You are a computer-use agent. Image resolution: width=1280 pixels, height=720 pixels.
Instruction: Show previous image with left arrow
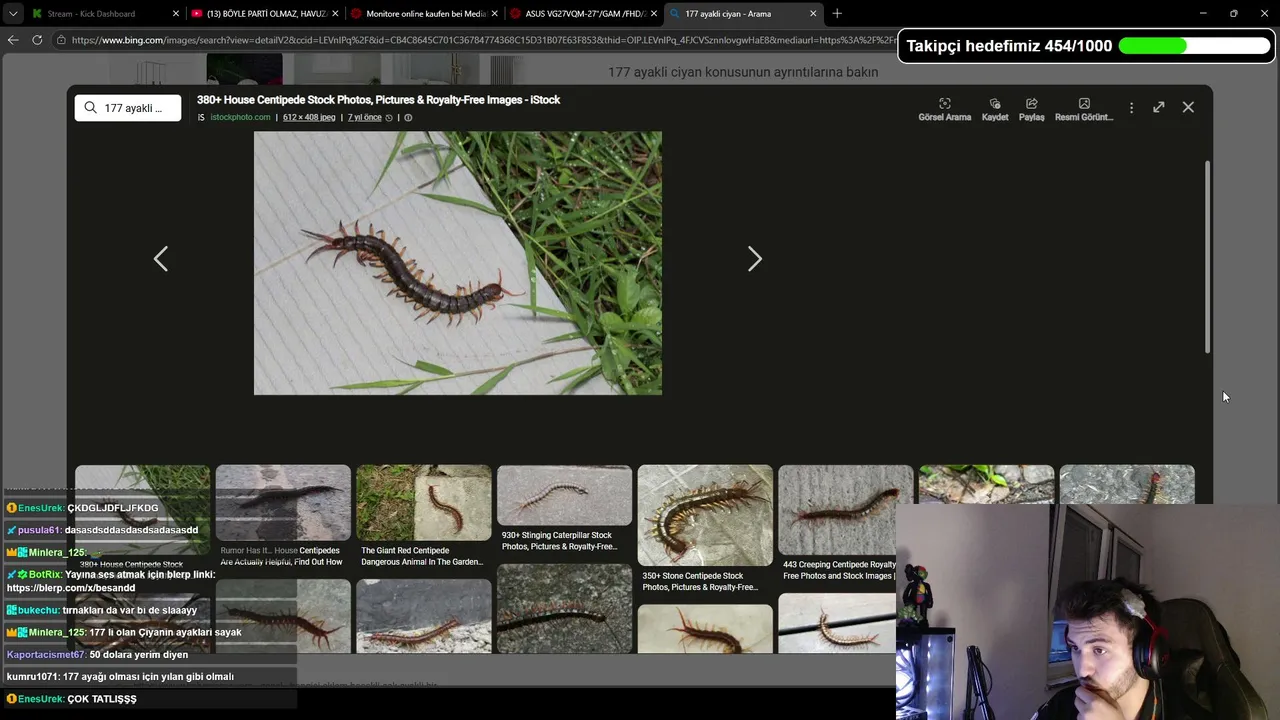(x=161, y=259)
